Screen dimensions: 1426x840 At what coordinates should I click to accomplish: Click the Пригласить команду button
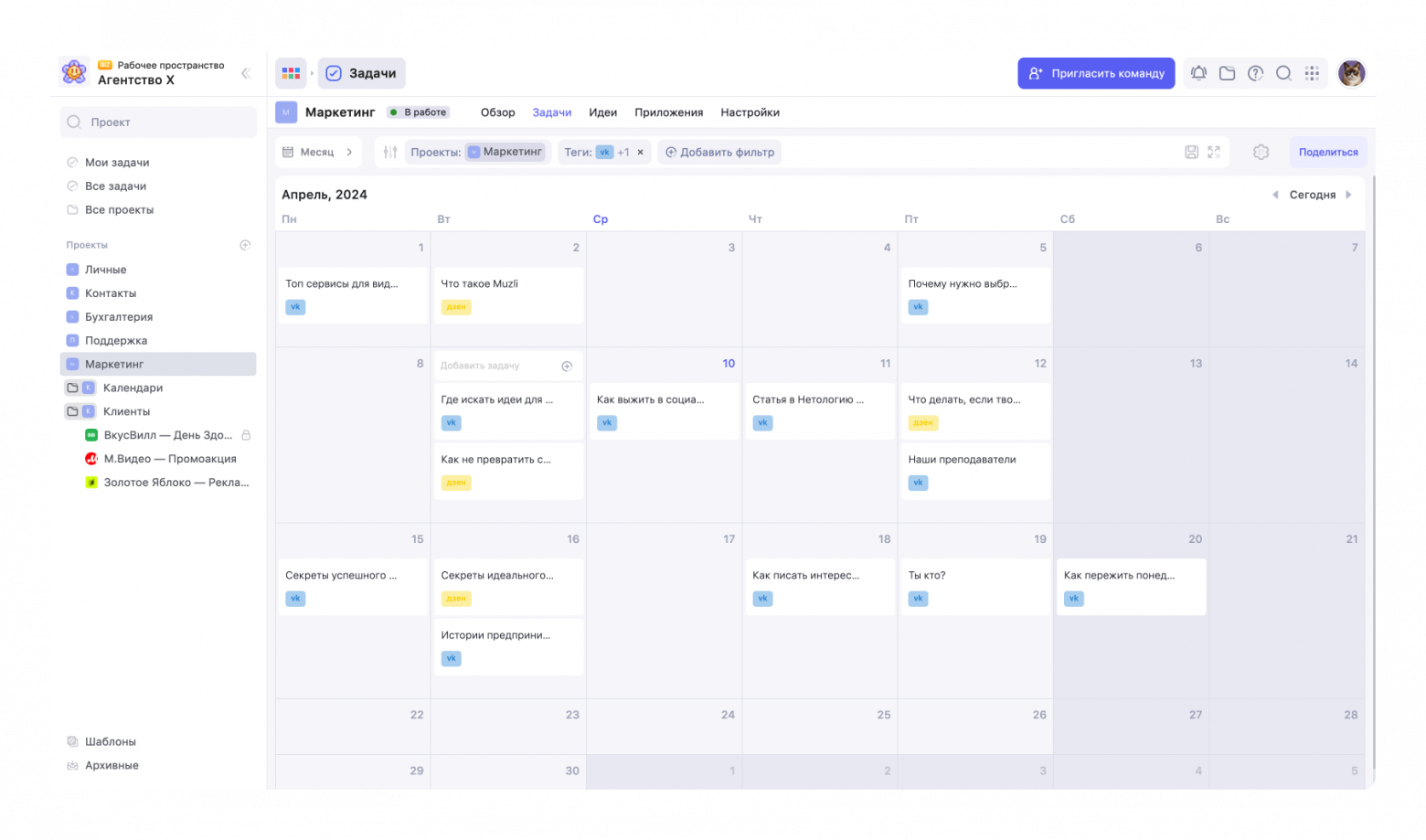[1096, 73]
